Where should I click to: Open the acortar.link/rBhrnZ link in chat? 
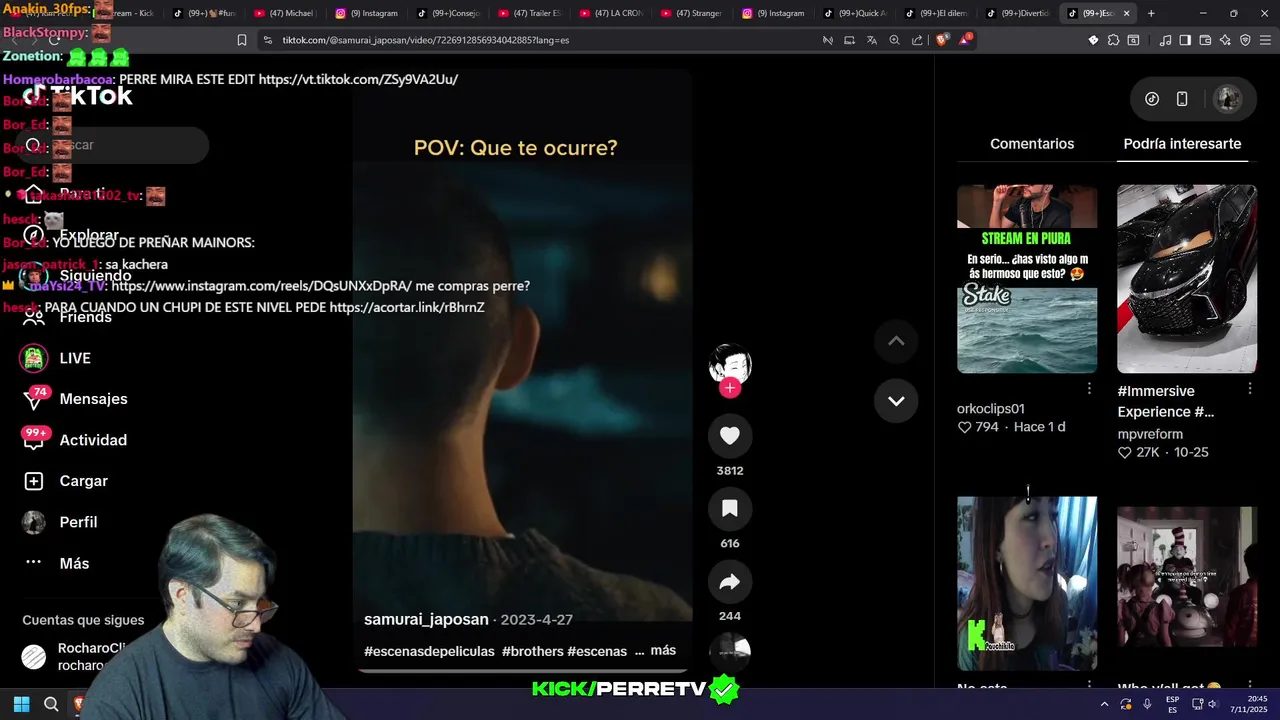pyautogui.click(x=407, y=307)
